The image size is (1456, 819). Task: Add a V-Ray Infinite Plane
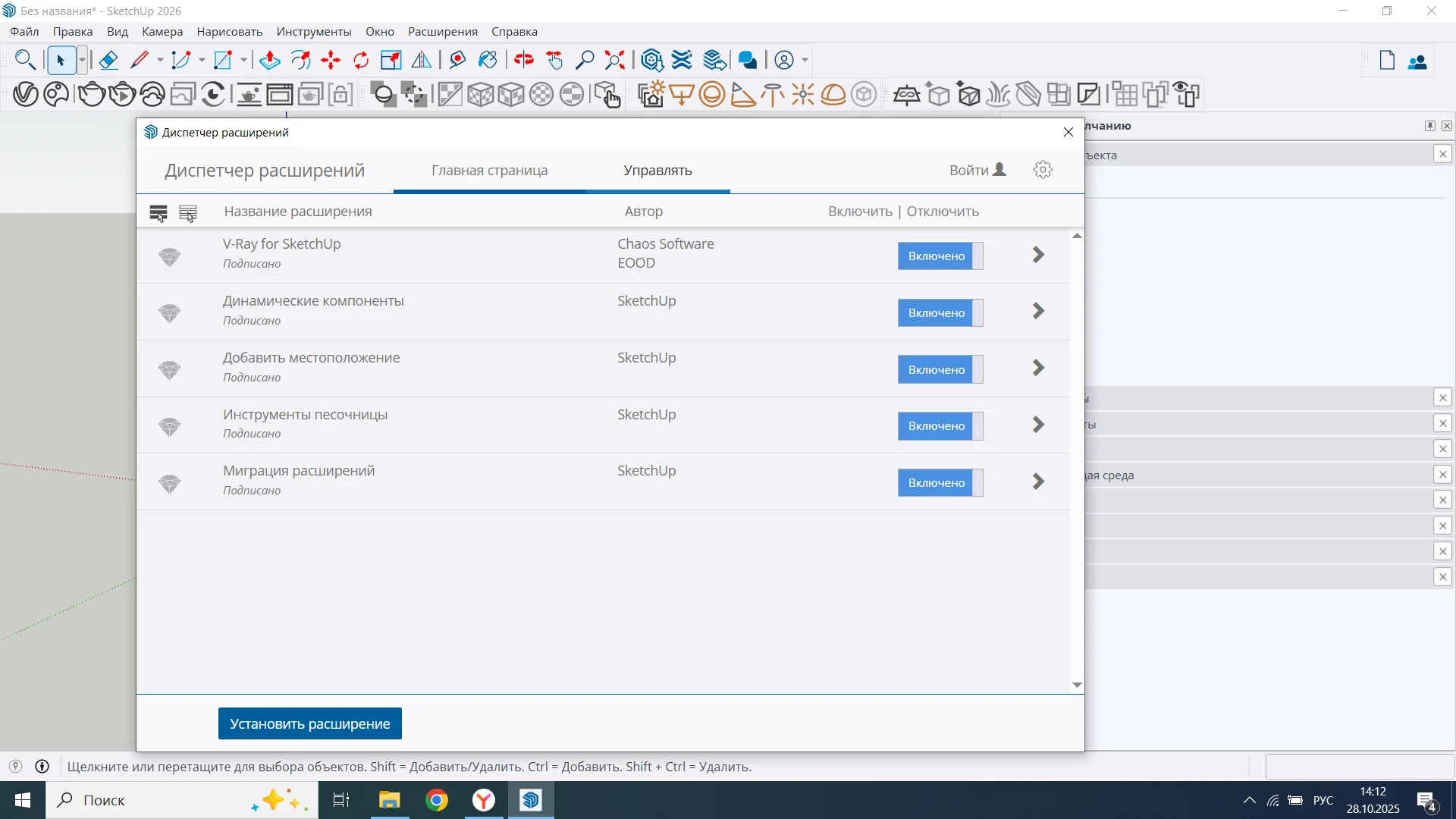click(907, 95)
